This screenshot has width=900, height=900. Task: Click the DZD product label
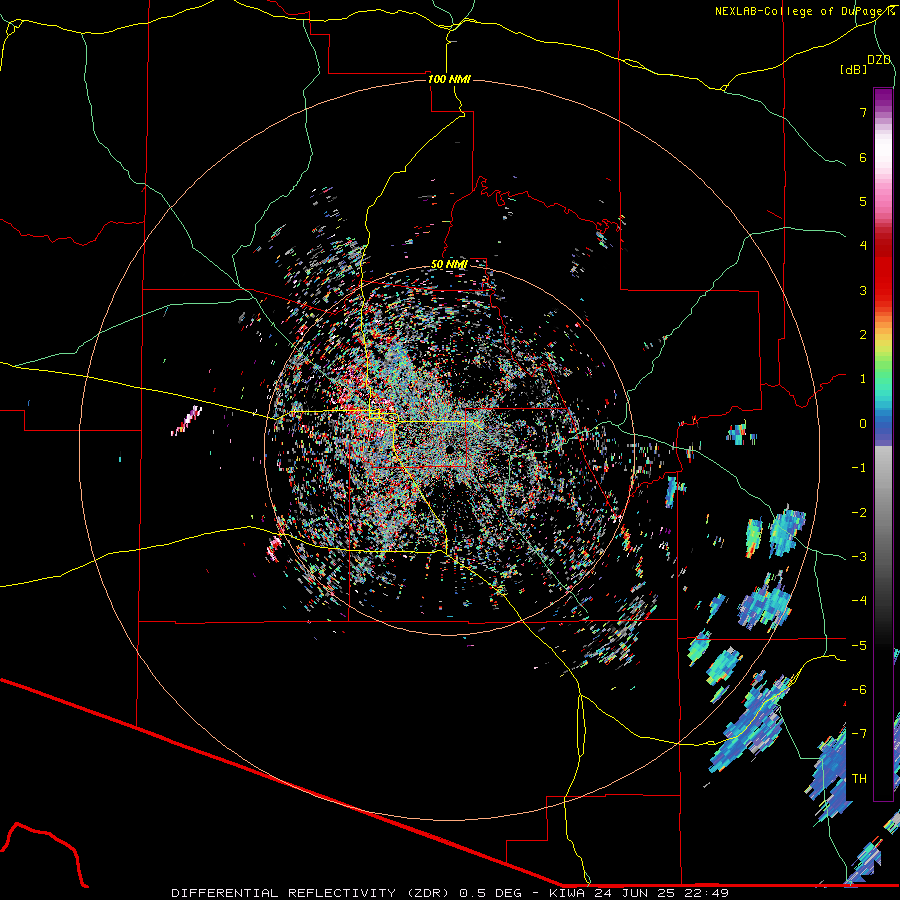point(879,60)
